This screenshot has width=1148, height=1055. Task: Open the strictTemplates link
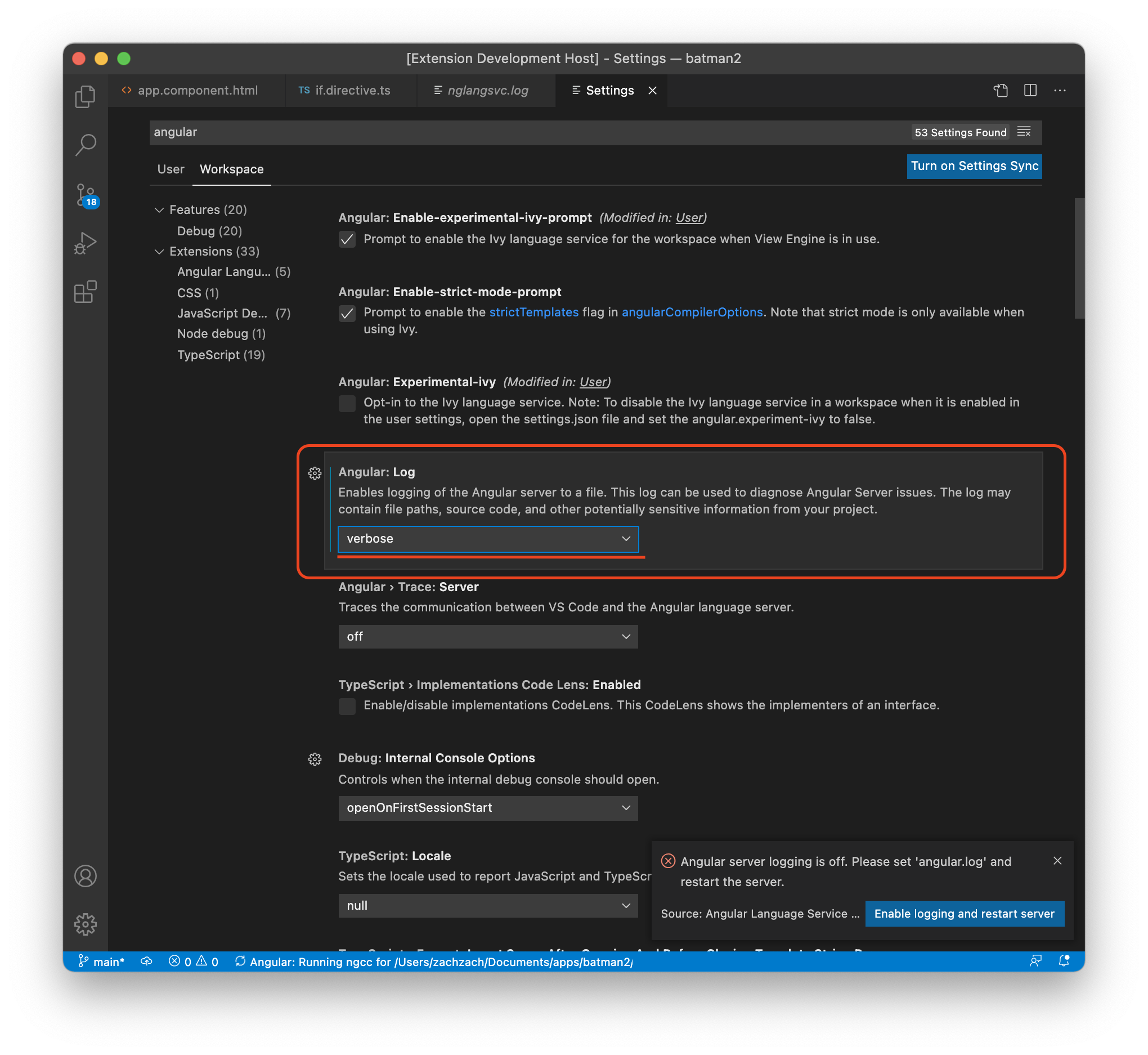534,312
